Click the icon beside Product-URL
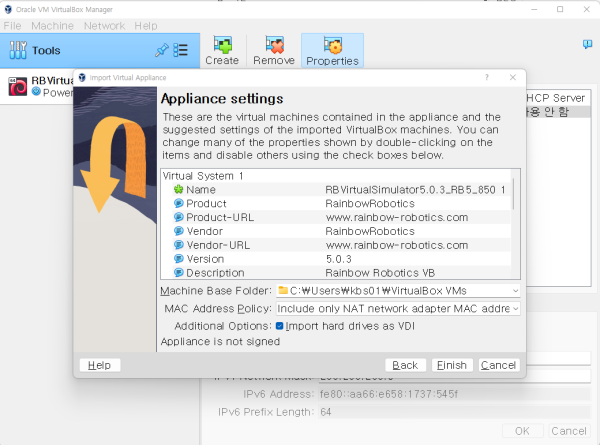Viewport: 600px width, 445px height. pyautogui.click(x=178, y=217)
